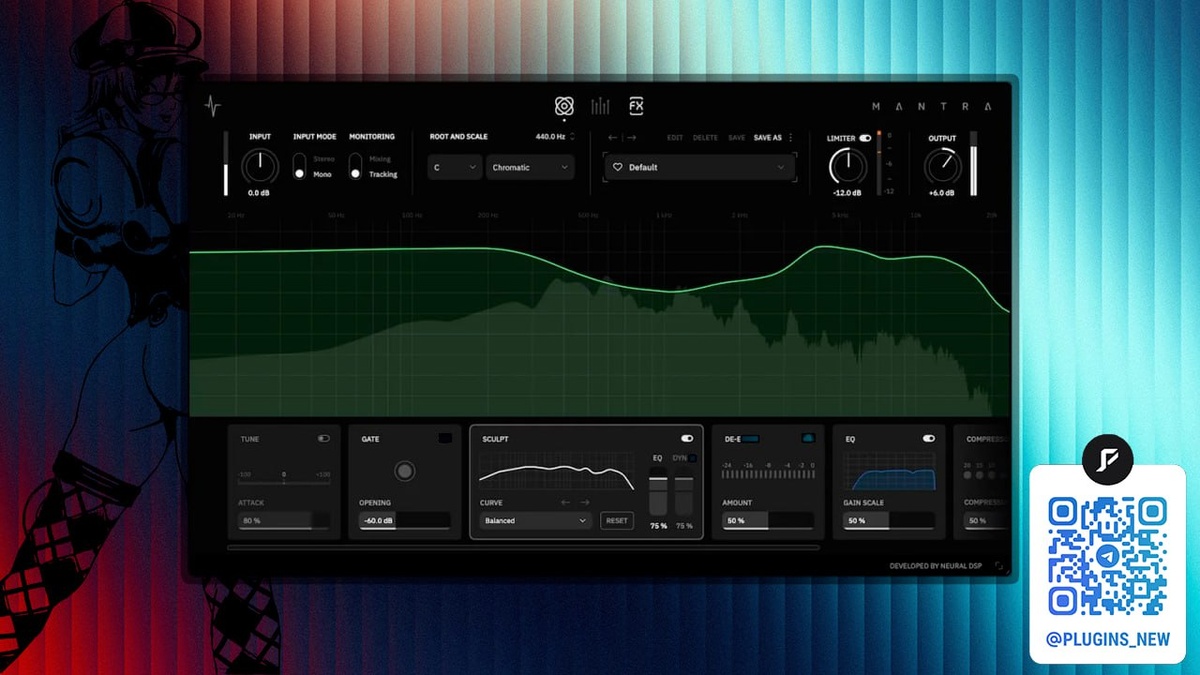Click the Output gain knob

click(942, 166)
